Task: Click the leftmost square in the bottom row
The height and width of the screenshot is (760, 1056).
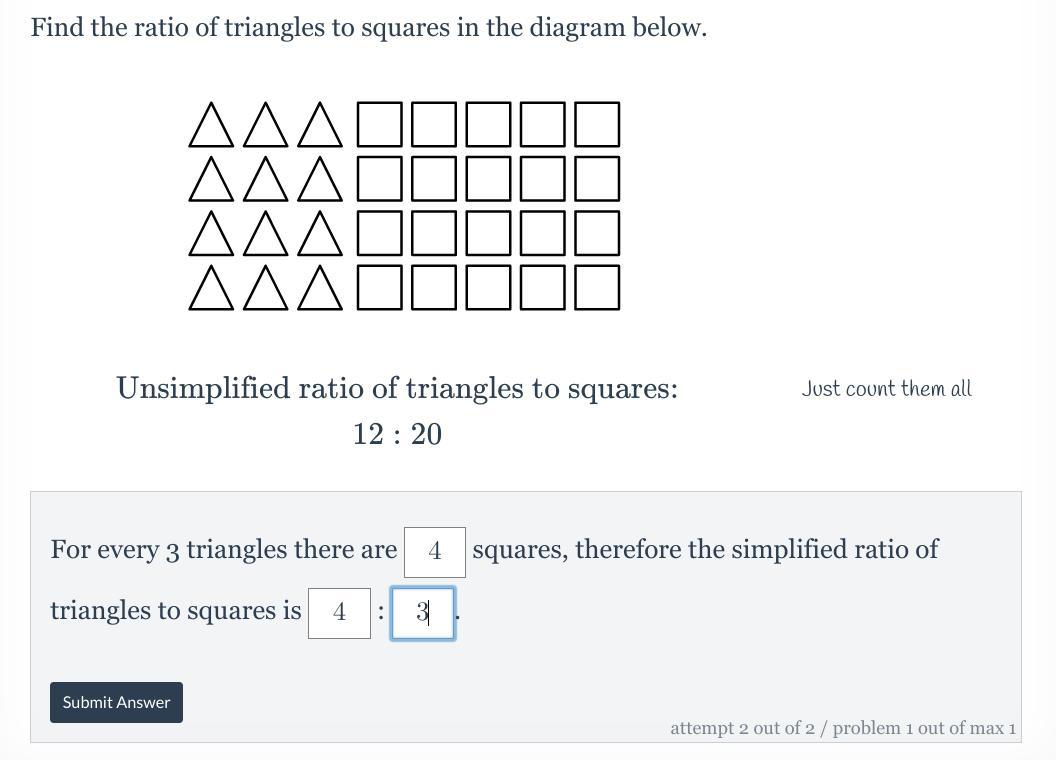Action: click(x=380, y=287)
